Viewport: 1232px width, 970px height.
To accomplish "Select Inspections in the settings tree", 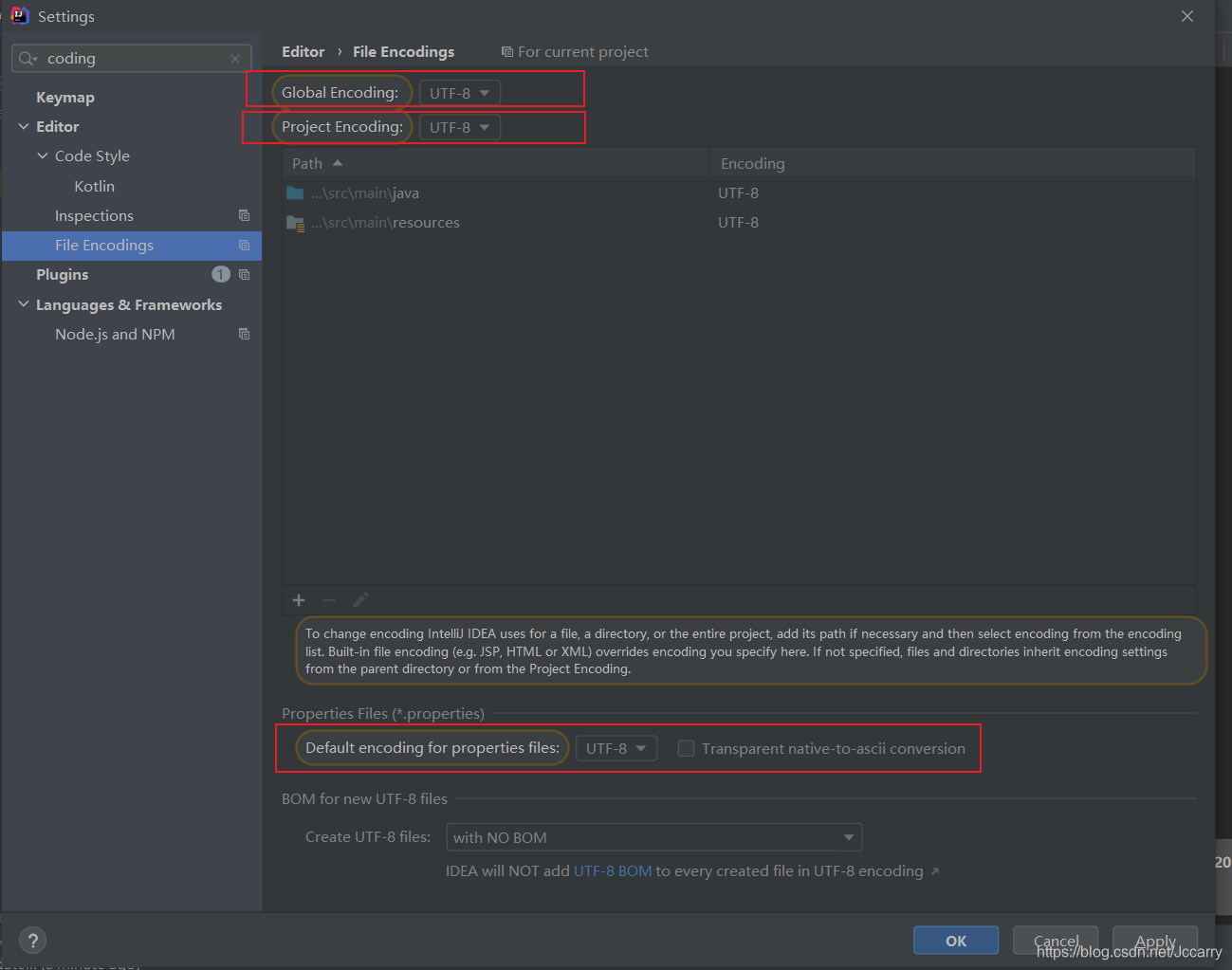I will 94,215.
